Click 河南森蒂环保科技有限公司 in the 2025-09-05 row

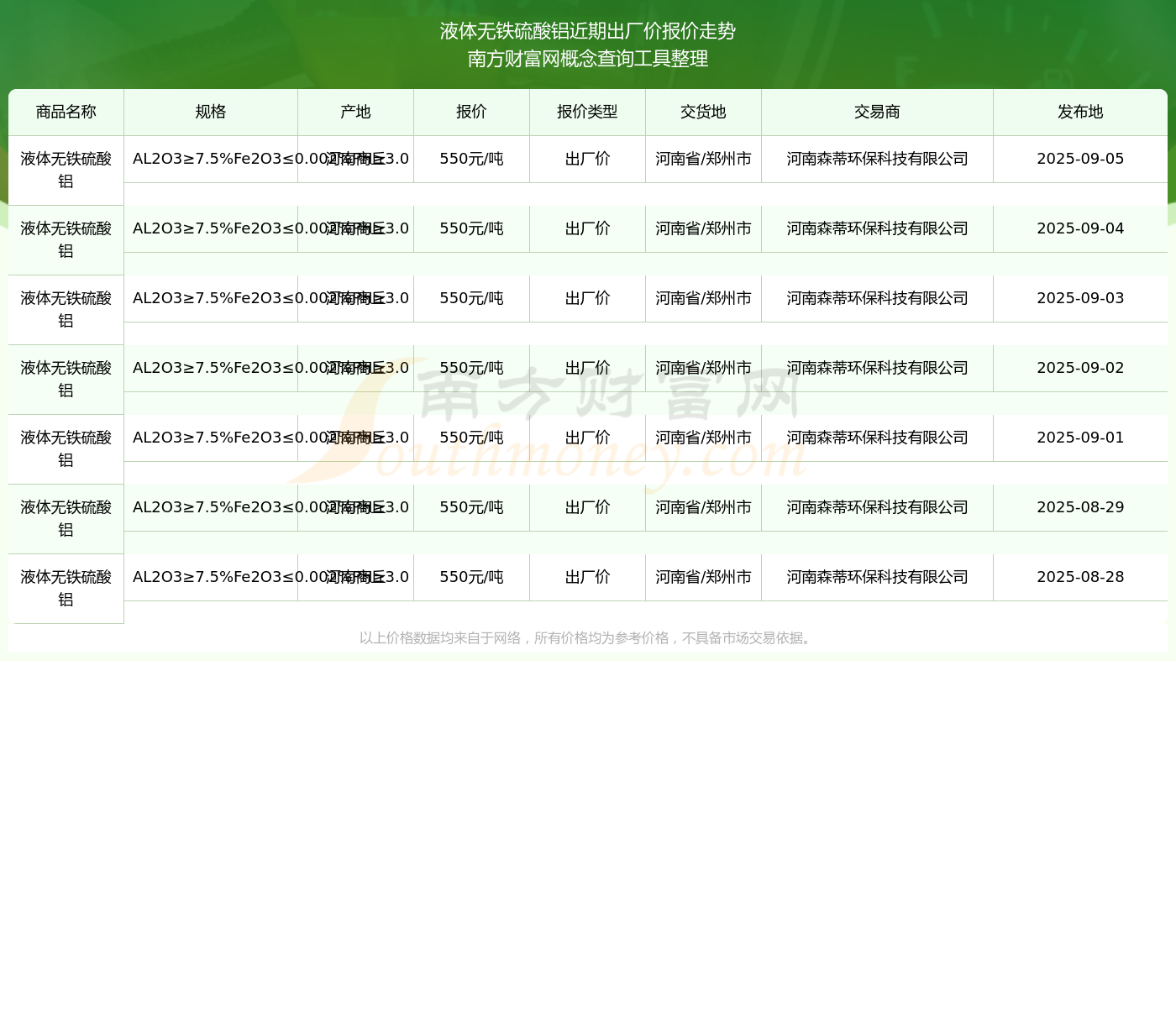[877, 159]
